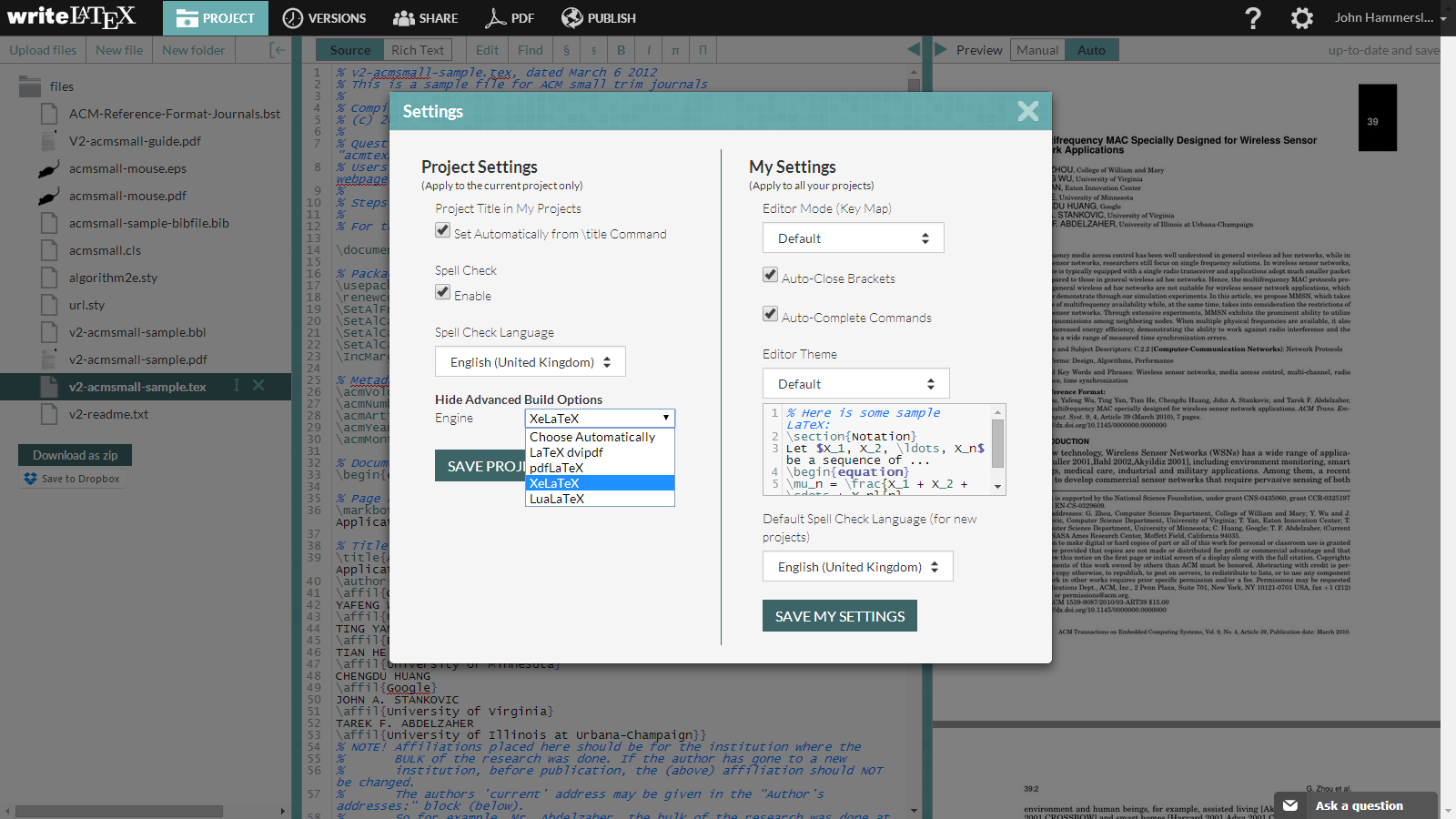Screen dimensions: 1456x819
Task: Click the Dropbox icon in Save to Dropbox
Action: pos(31,479)
